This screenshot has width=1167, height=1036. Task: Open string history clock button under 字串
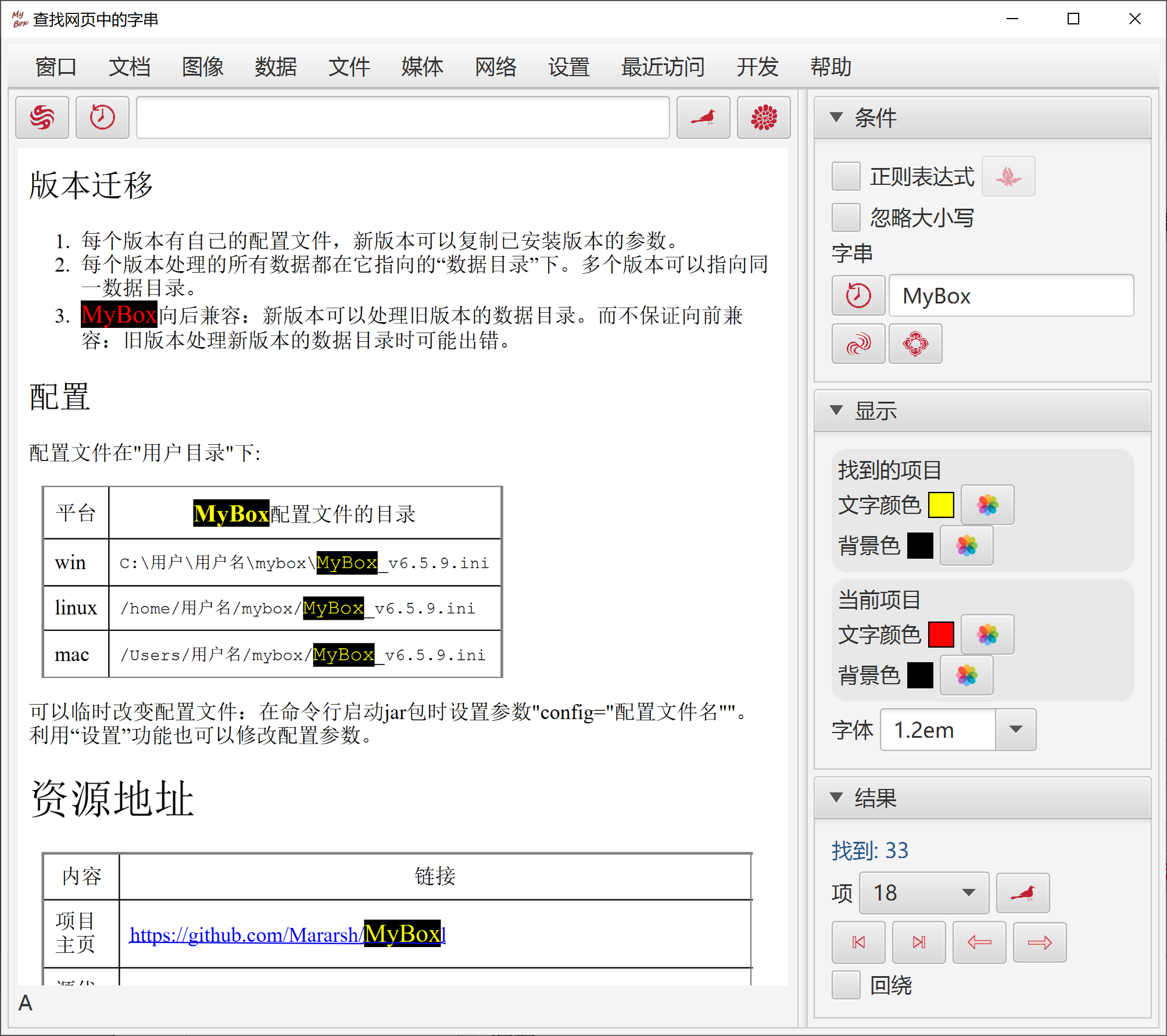(x=858, y=295)
